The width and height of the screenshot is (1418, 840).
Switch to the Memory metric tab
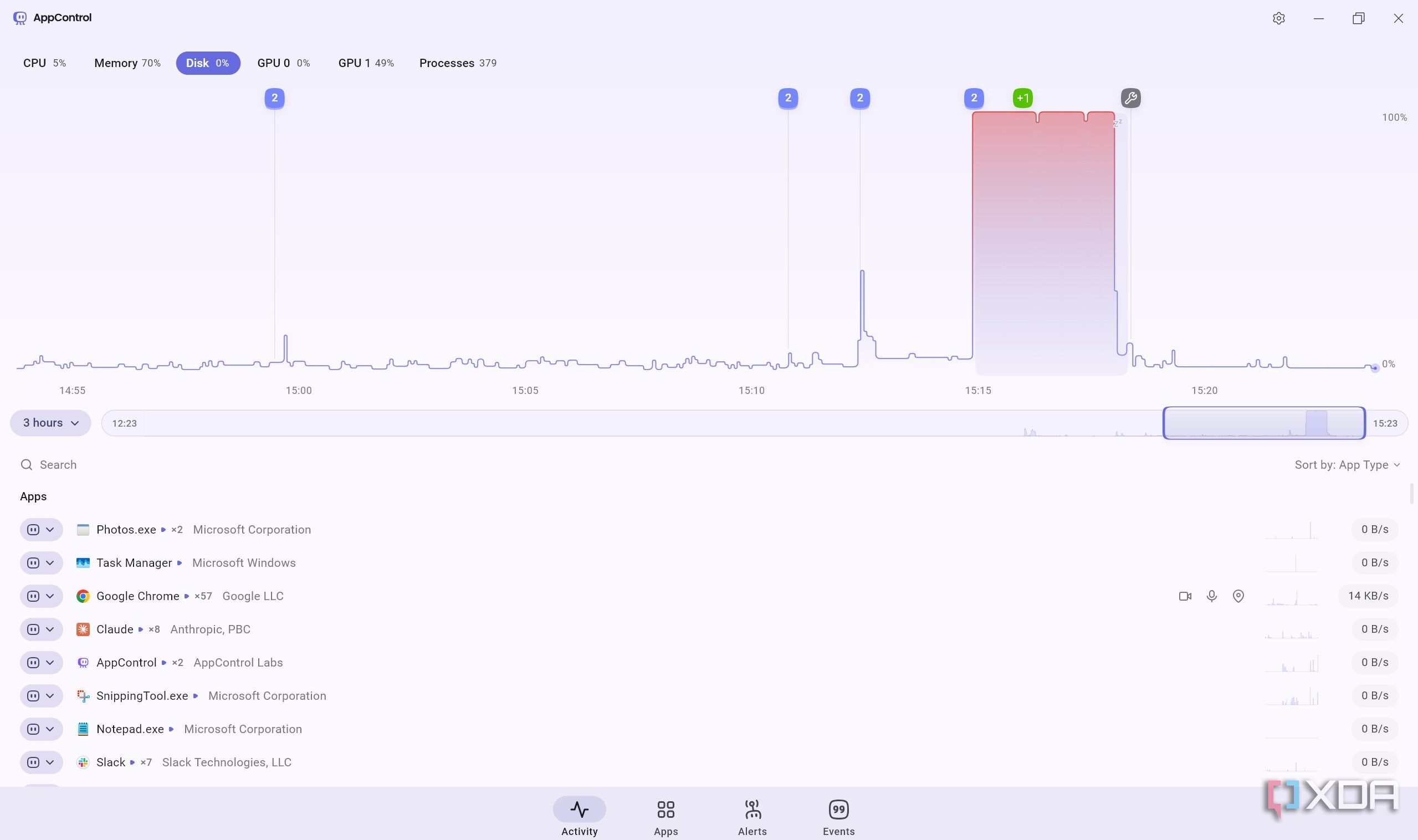[x=127, y=63]
